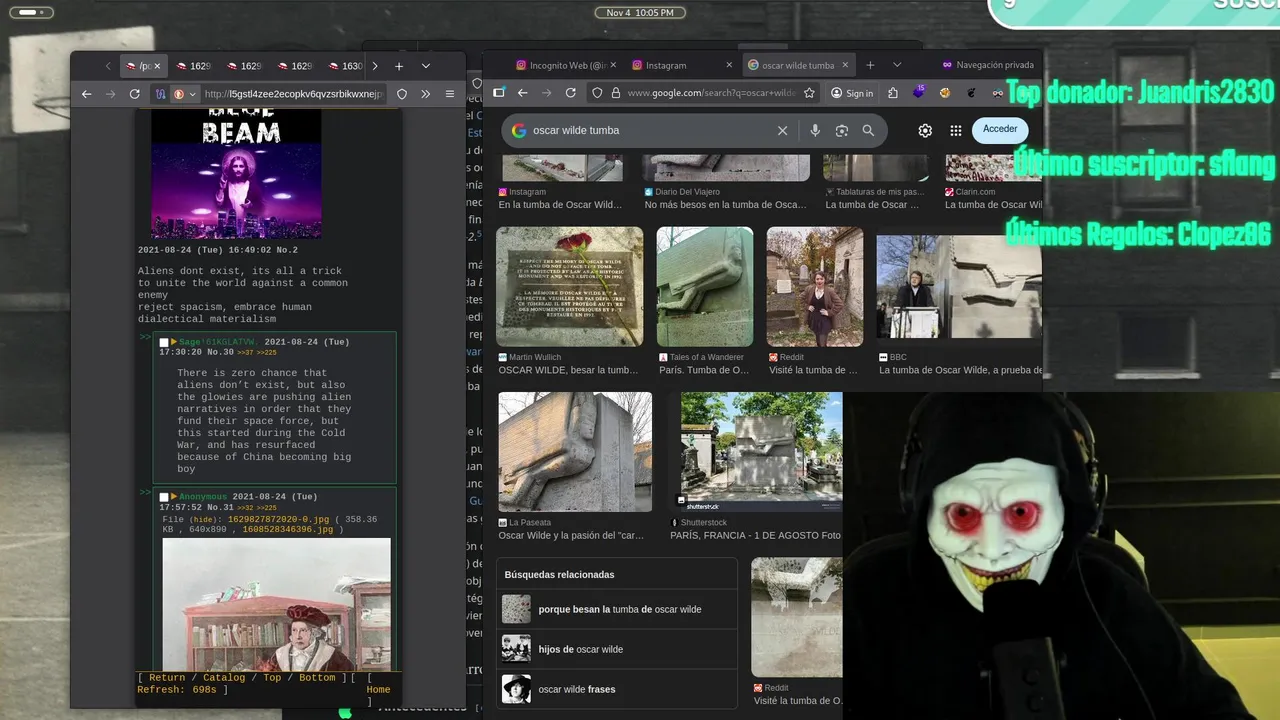Open tracking protection shield in Google window
Screen dimensions: 1280x720
coord(597,93)
